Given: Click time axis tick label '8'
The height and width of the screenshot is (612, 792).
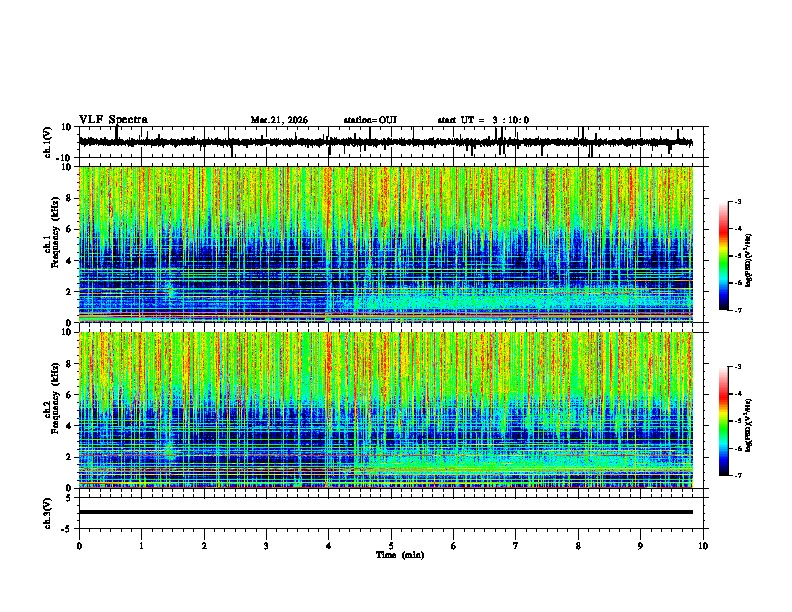Looking at the screenshot, I should (x=578, y=546).
